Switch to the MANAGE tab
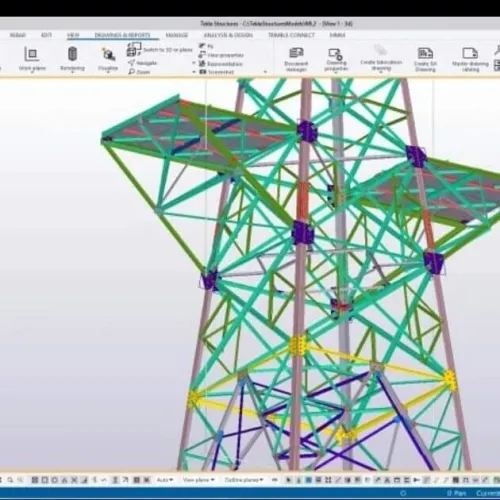500x500 pixels. tap(177, 35)
